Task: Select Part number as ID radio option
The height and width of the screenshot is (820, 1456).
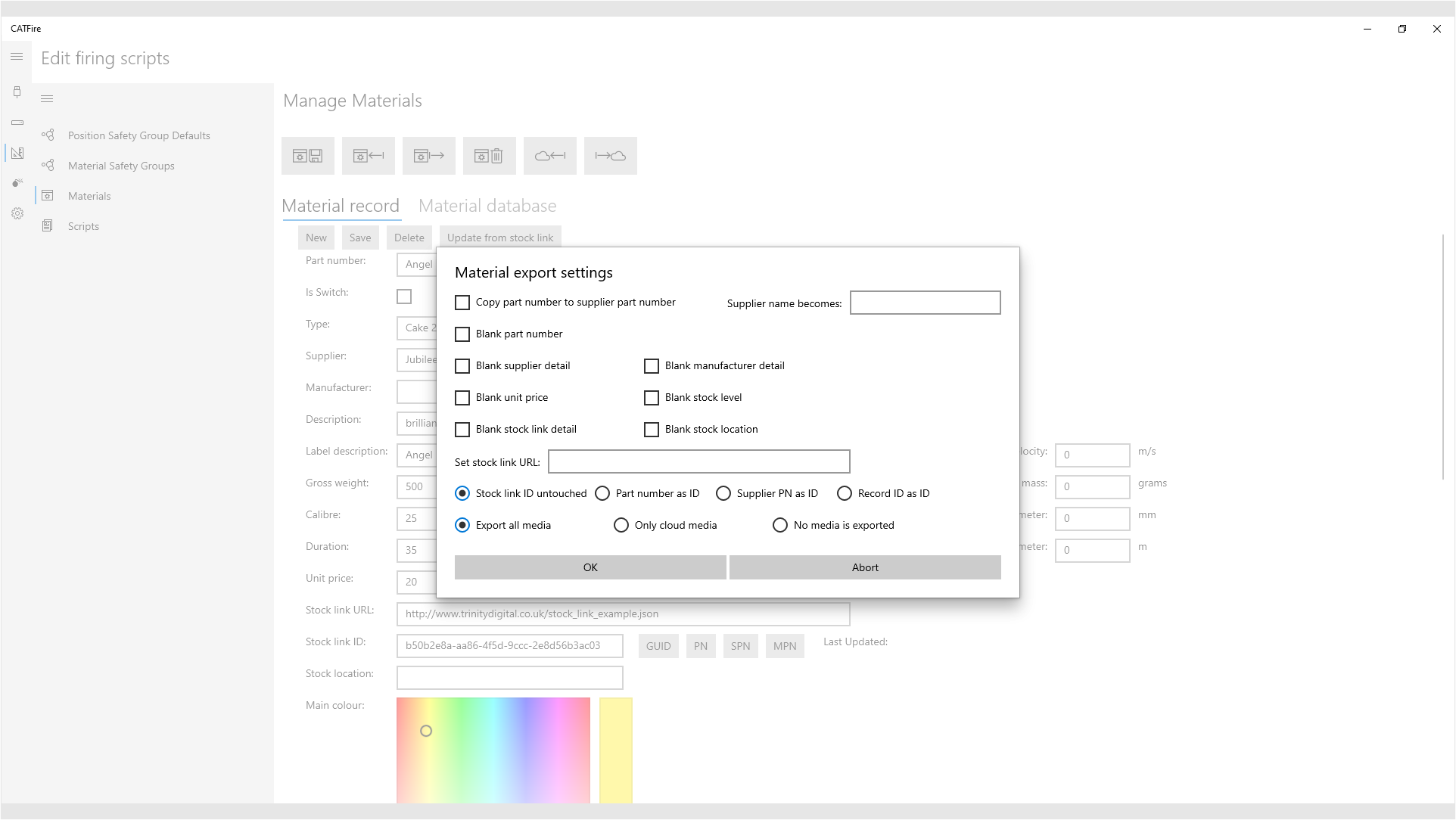Action: [603, 494]
